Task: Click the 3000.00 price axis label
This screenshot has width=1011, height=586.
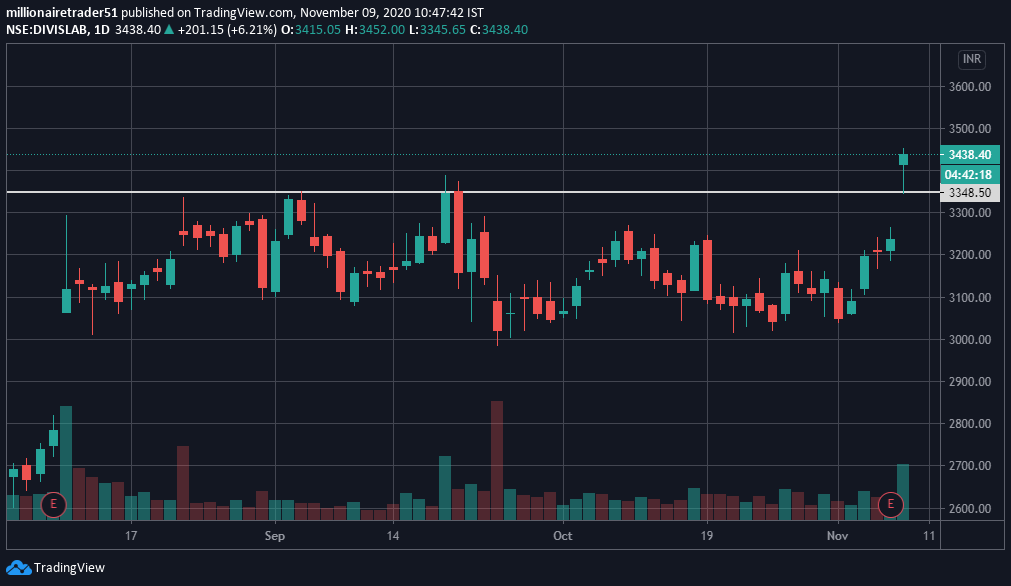Action: coord(970,339)
